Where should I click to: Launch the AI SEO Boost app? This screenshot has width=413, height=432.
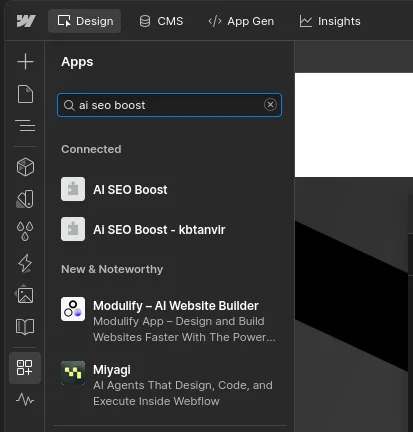(169, 189)
